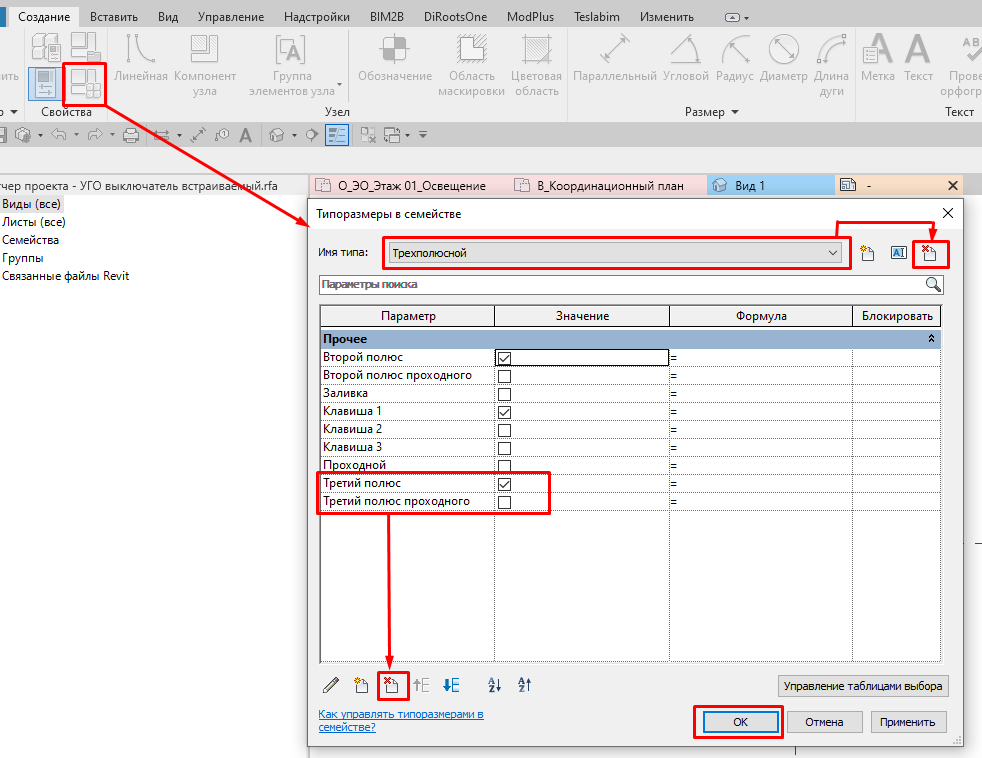Open the Undo history dropdown arrow
982x758 pixels.
76,135
